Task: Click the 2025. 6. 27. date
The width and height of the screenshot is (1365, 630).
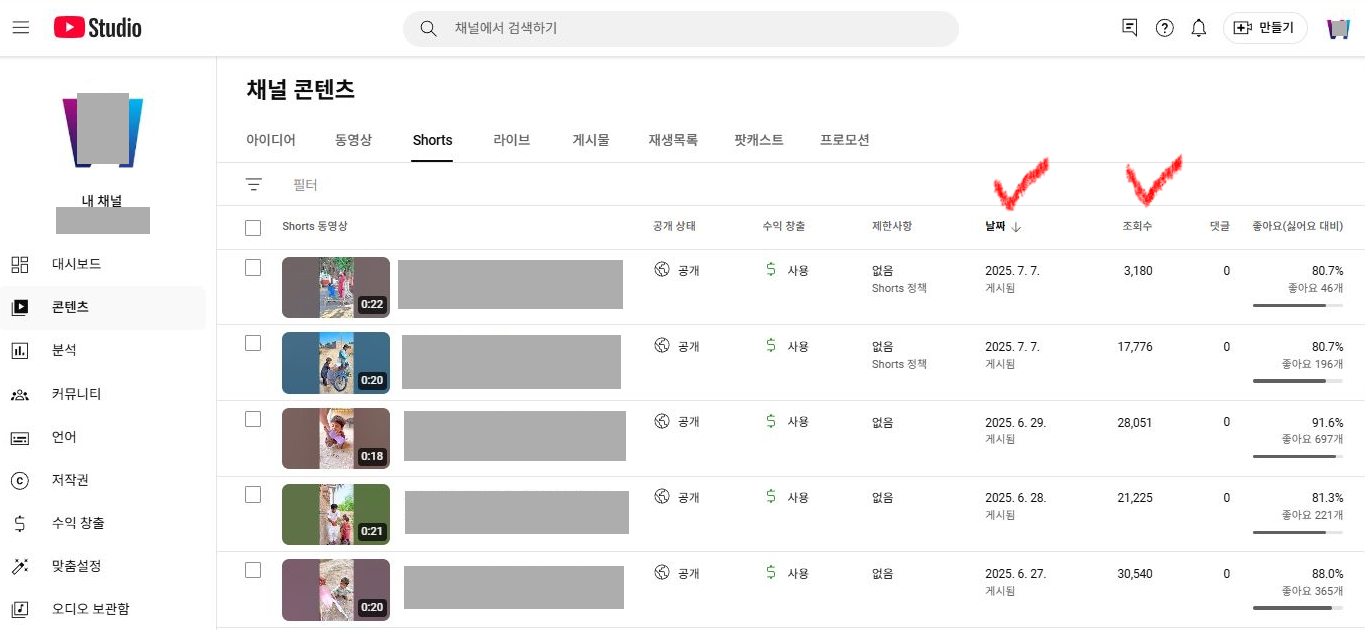Action: tap(1015, 573)
